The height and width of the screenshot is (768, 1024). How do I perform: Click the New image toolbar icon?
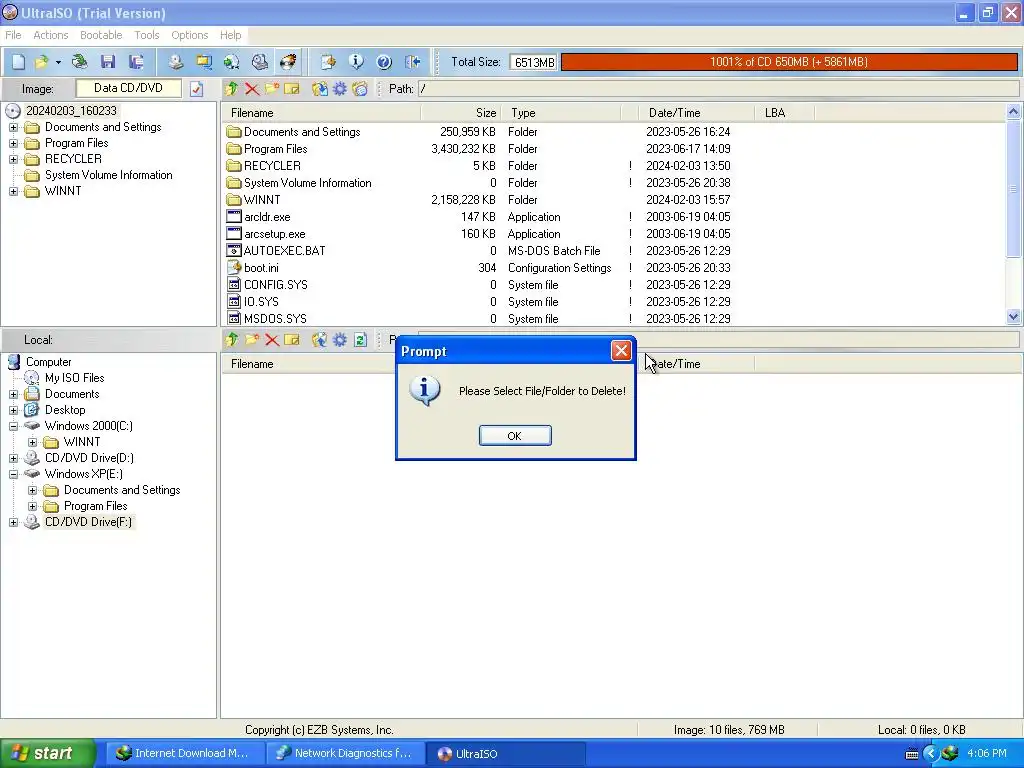[x=18, y=62]
